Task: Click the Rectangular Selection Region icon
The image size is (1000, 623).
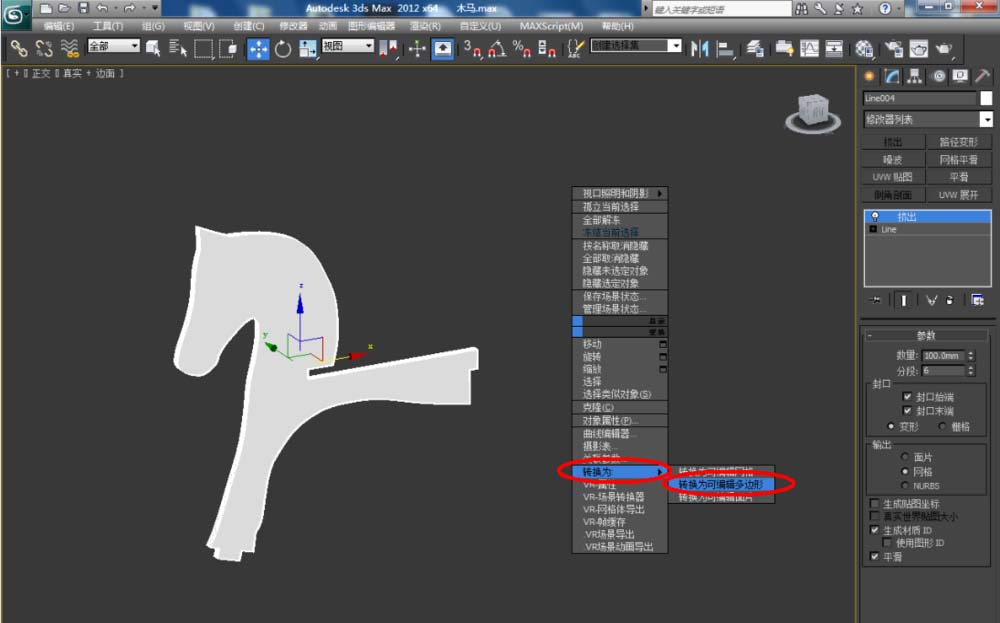Action: (x=203, y=48)
